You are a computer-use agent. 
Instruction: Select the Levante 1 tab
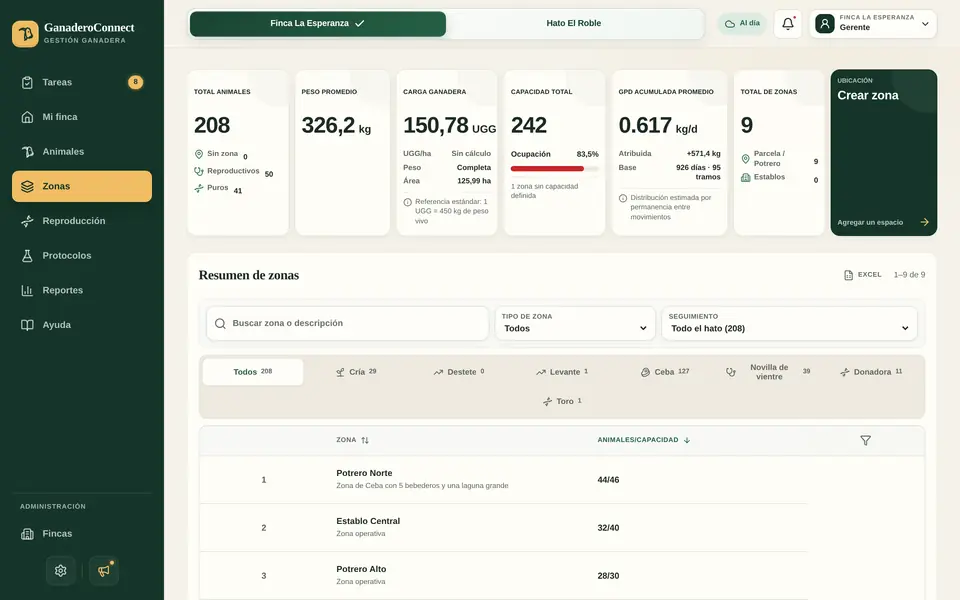(562, 372)
